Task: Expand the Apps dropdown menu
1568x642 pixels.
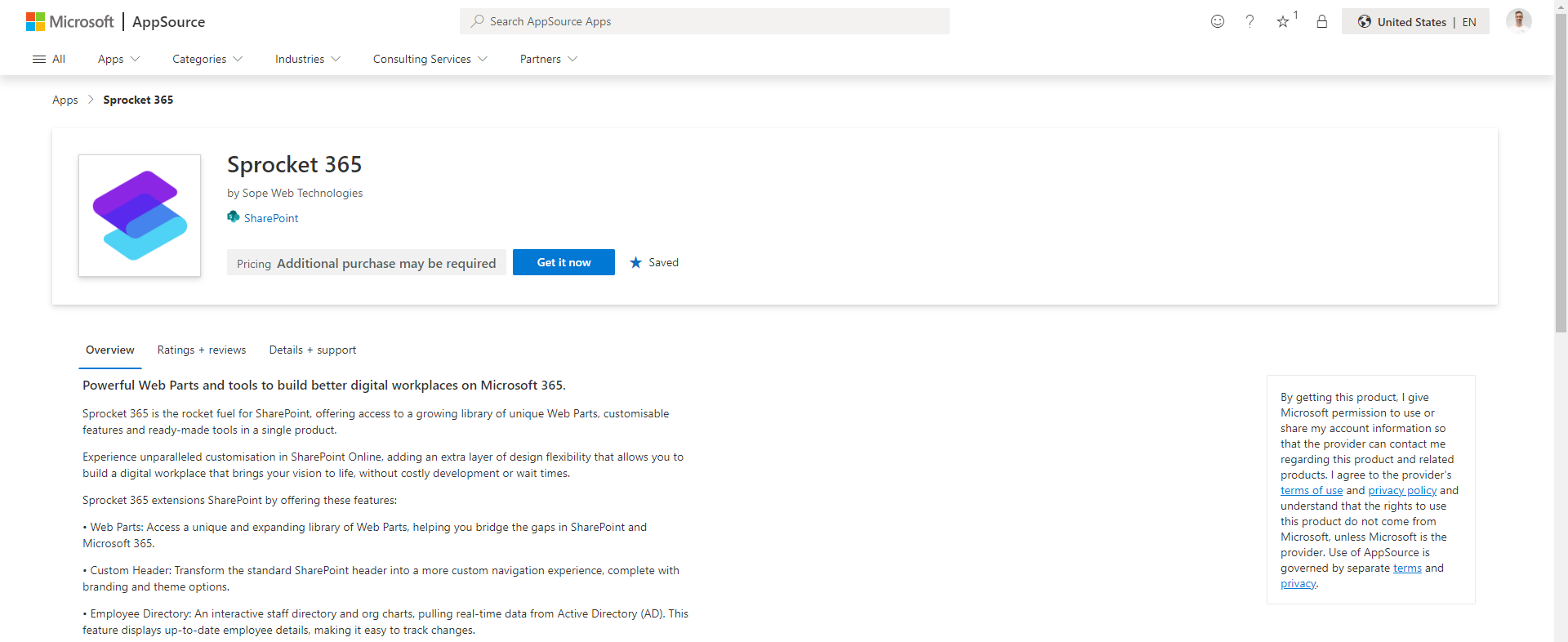Action: coord(118,59)
